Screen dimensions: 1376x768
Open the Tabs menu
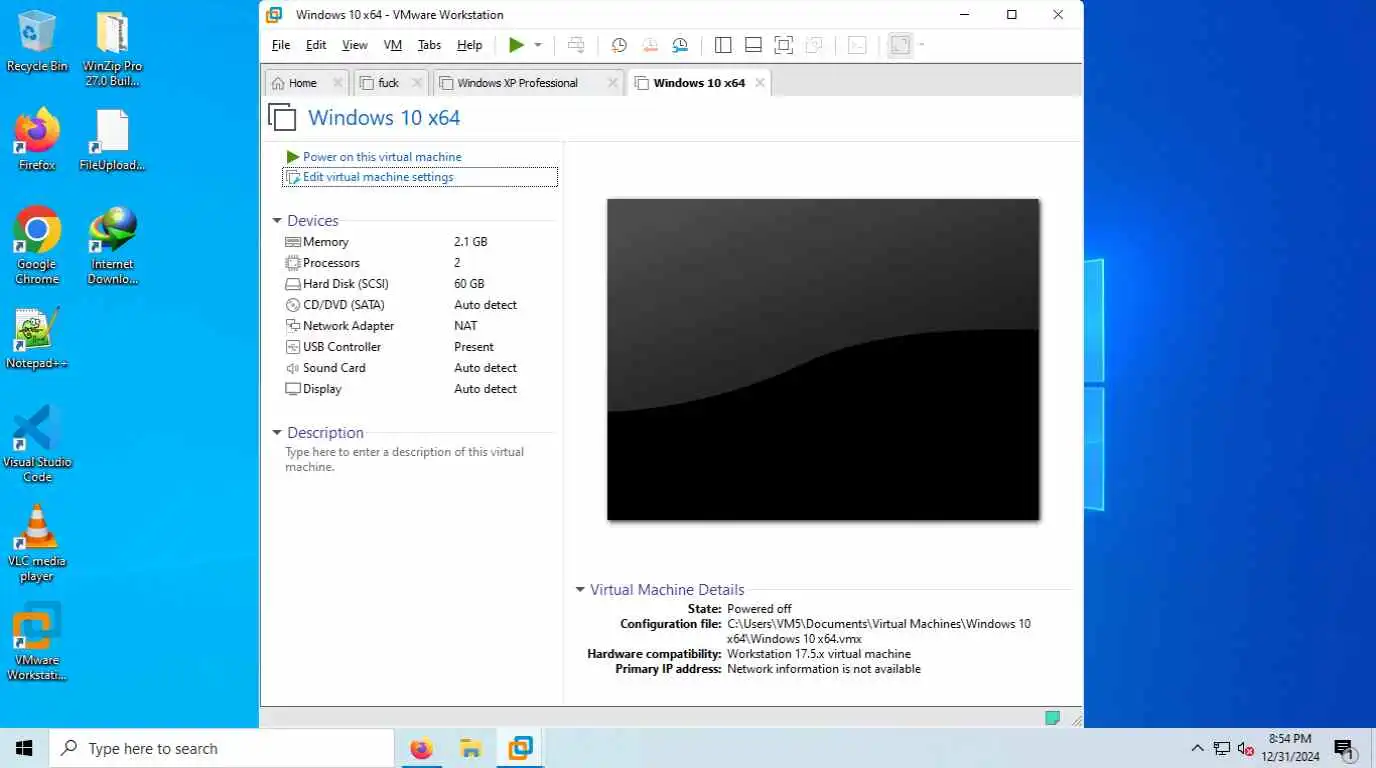pyautogui.click(x=429, y=45)
